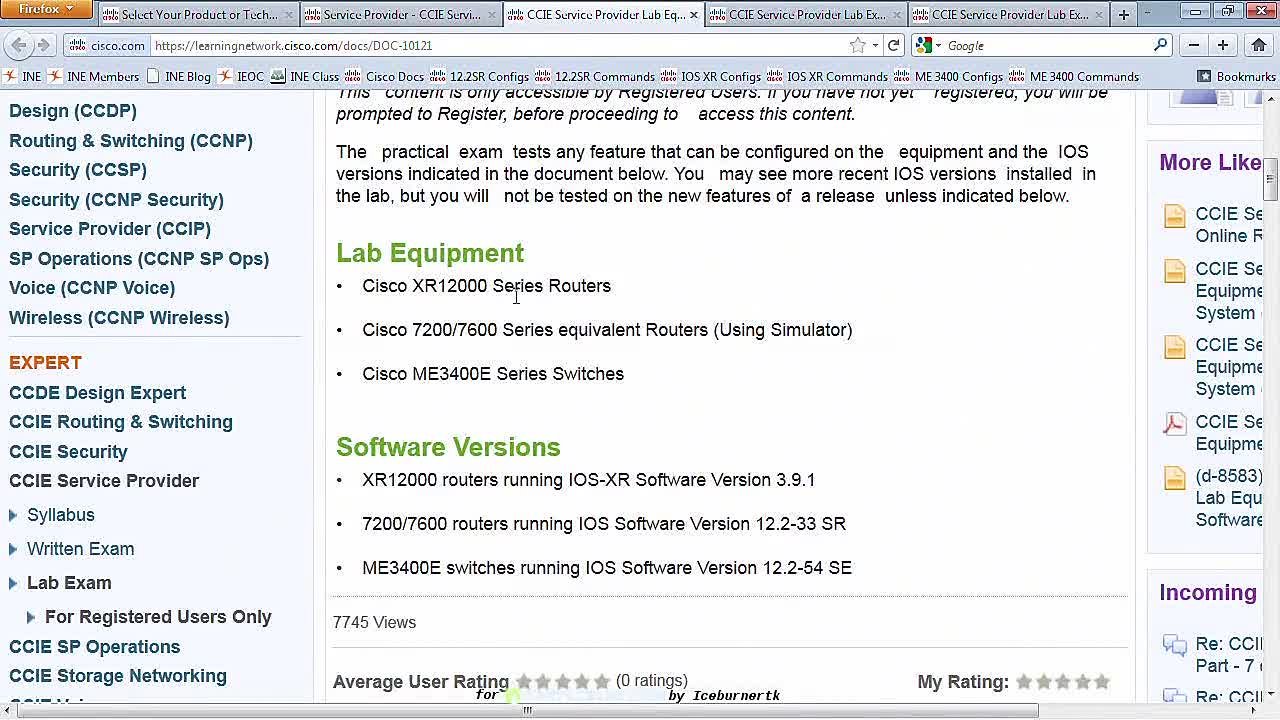Open the SP Operations (CCNP SP Ops) link

pos(139,259)
